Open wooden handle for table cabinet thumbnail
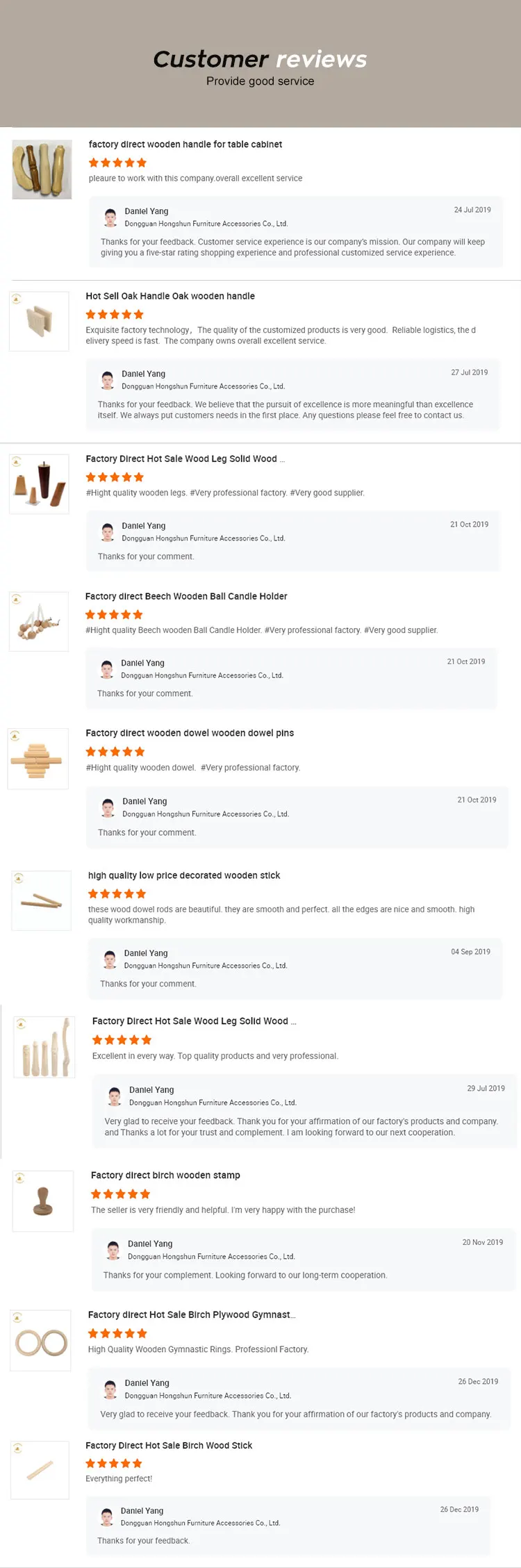The width and height of the screenshot is (521, 1568). click(42, 170)
